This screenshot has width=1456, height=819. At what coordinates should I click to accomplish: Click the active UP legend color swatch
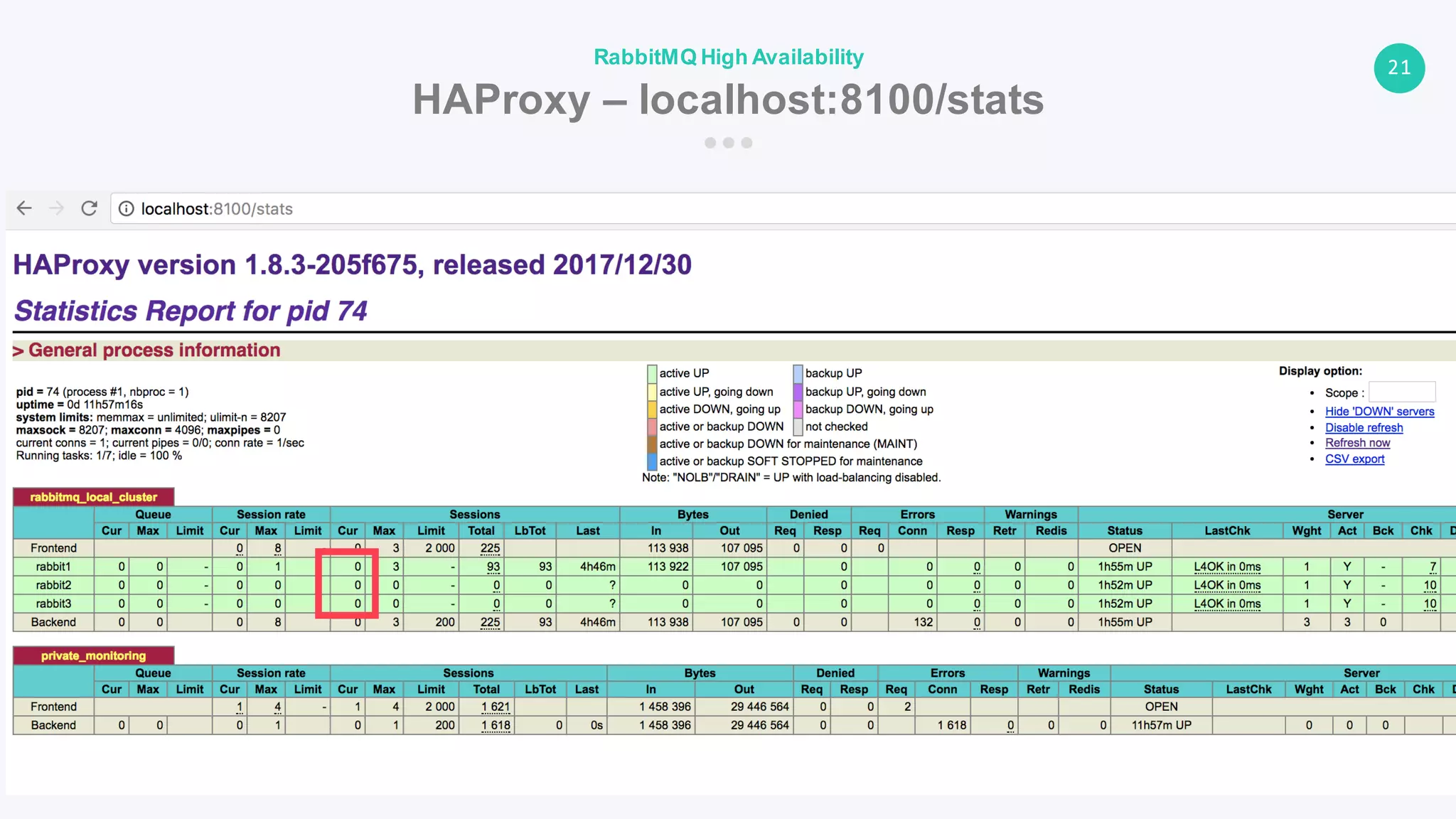coord(652,373)
